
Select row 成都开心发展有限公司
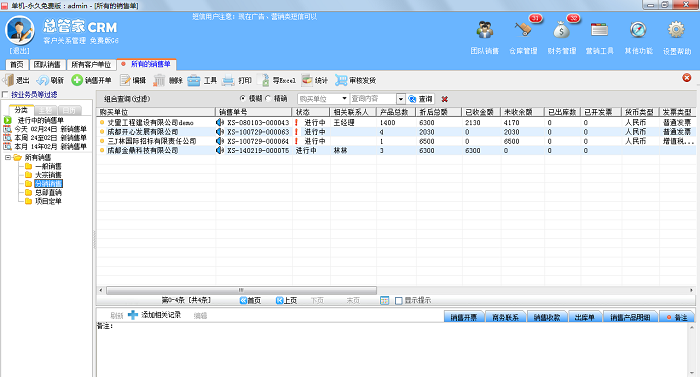(396, 132)
